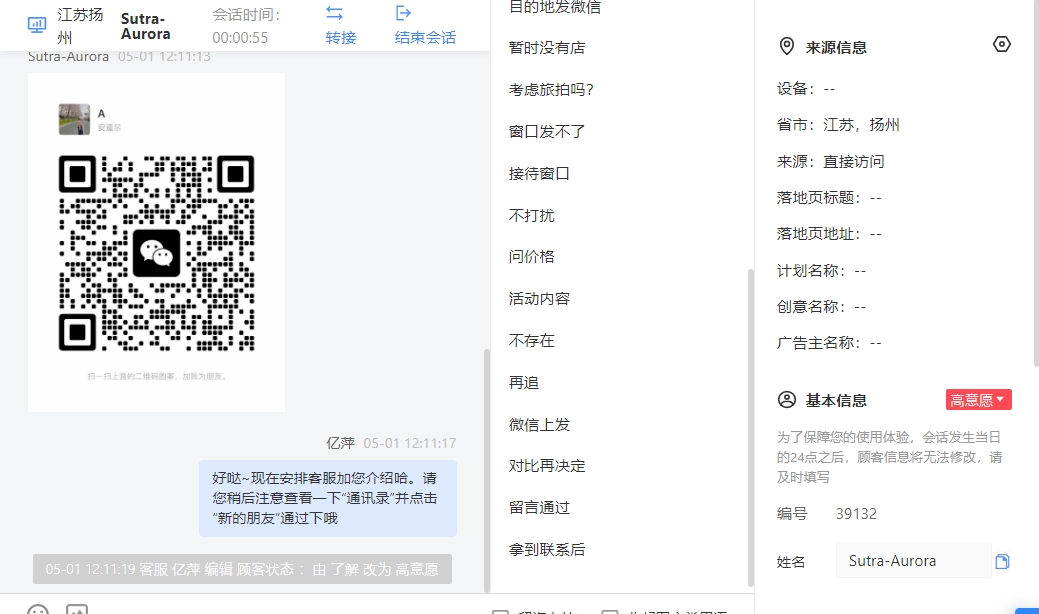Select quick reply 问价格
The height and width of the screenshot is (614, 1039).
[531, 256]
